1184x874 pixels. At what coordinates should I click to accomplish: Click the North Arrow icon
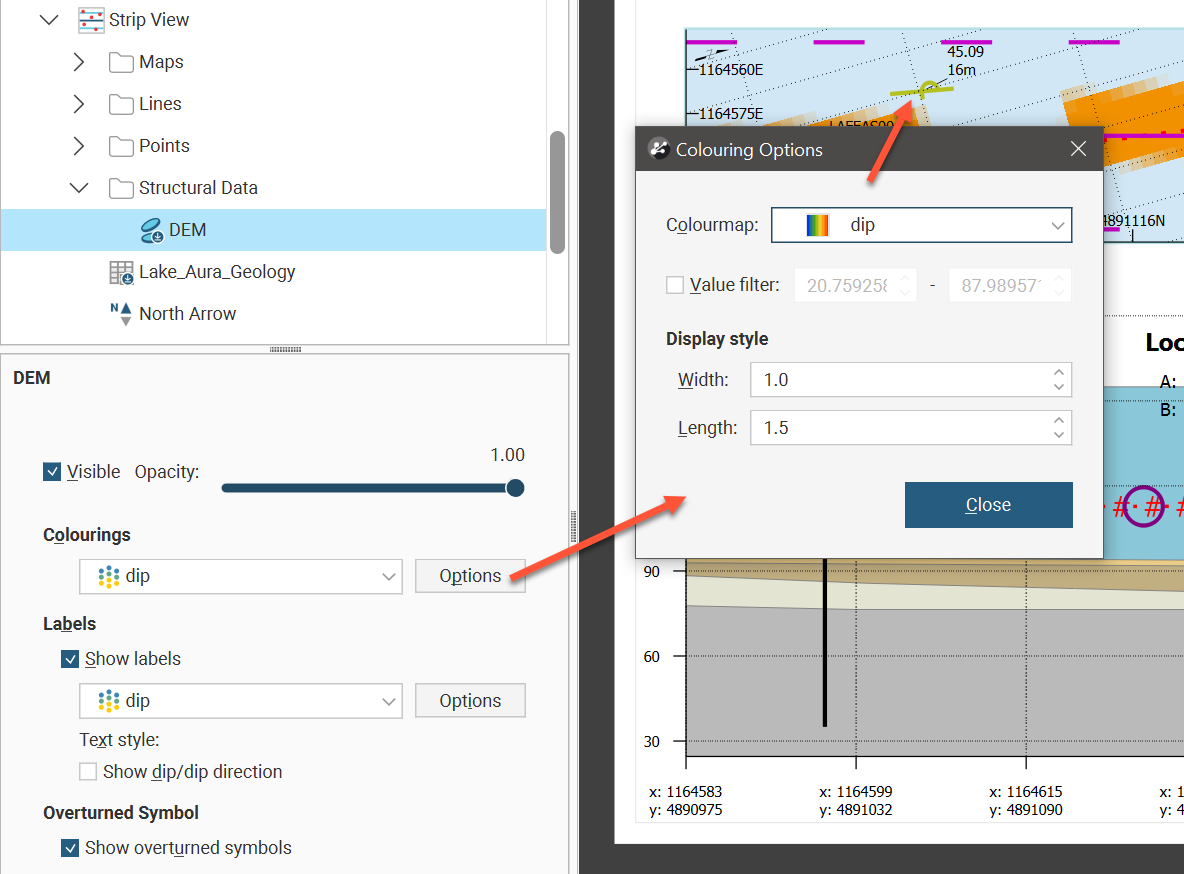pos(121,314)
